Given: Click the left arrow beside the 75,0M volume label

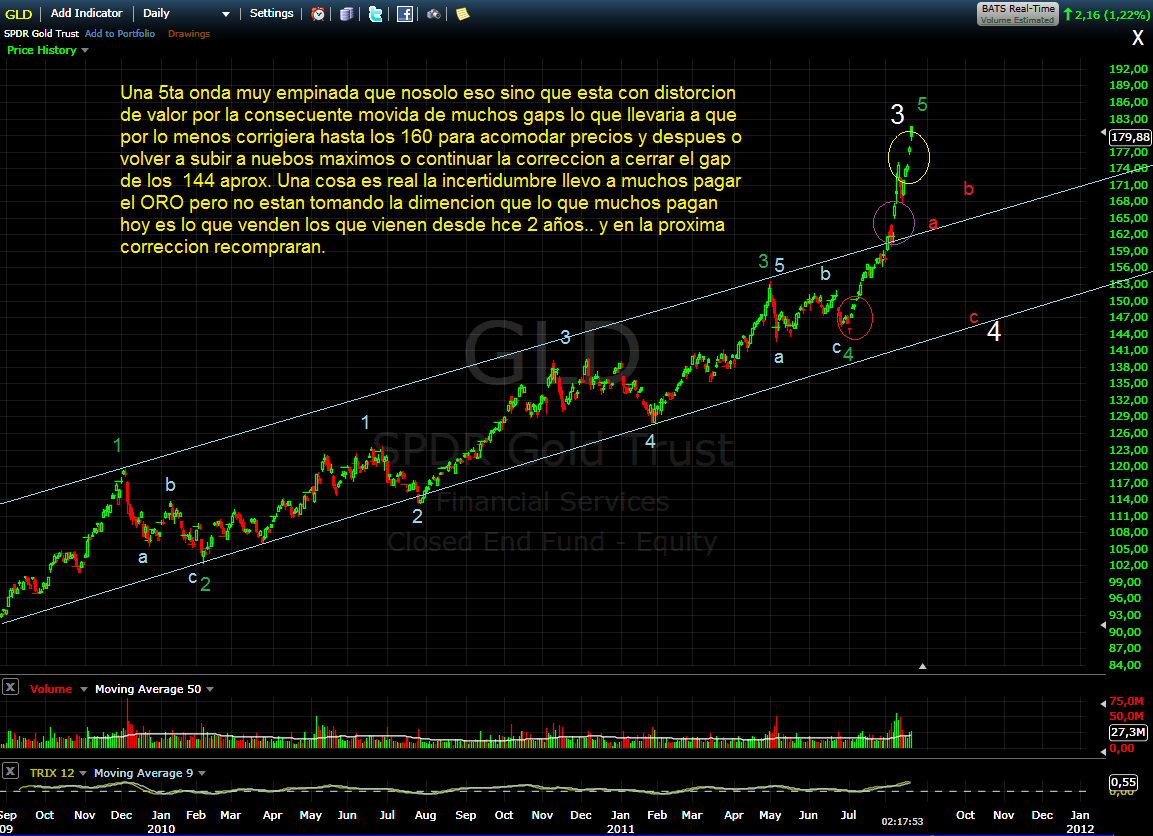Looking at the screenshot, I should pyautogui.click(x=1103, y=703).
